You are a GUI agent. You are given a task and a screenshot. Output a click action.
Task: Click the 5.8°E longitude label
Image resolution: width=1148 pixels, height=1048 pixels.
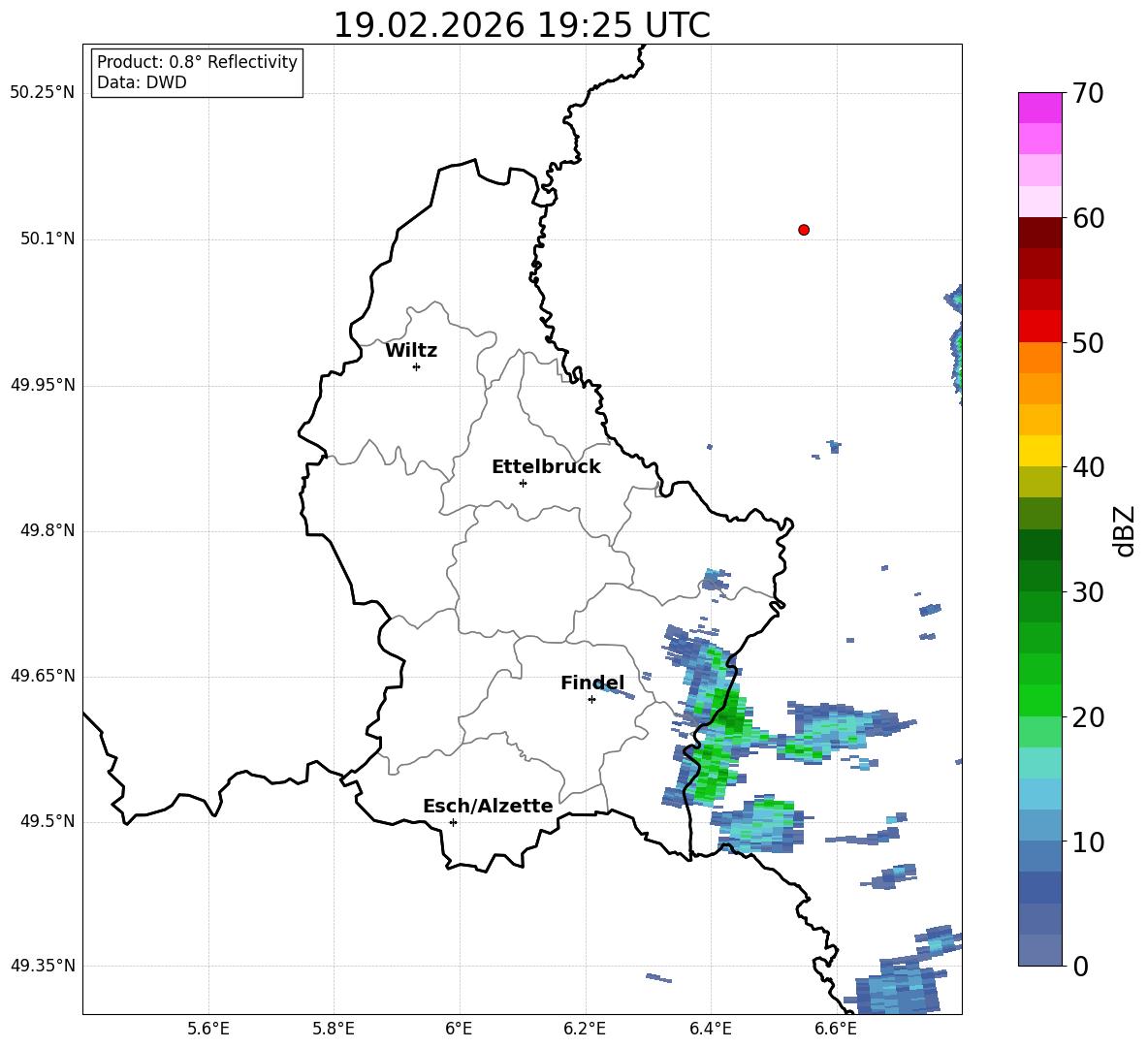(x=334, y=1029)
